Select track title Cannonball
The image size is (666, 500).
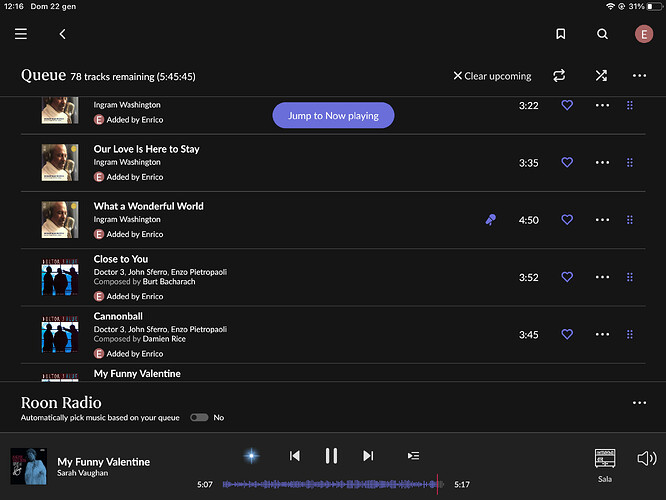pos(118,316)
